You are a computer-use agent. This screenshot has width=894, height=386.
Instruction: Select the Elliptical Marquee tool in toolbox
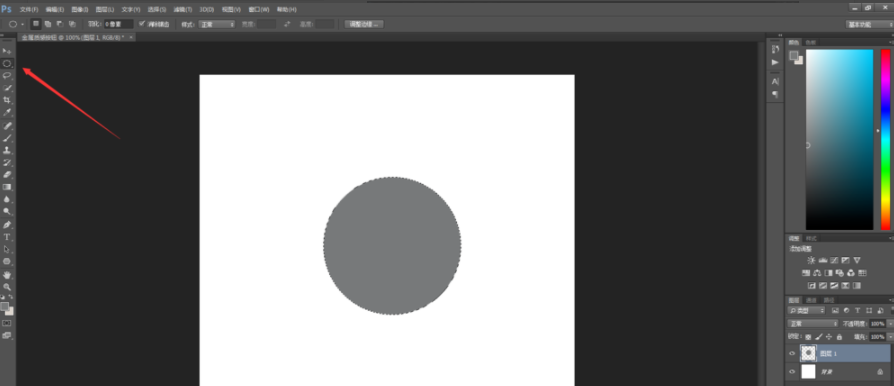tap(7, 63)
